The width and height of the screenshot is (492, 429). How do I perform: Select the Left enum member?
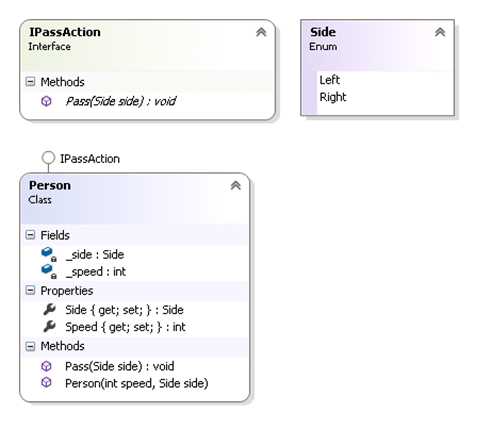tap(329, 80)
